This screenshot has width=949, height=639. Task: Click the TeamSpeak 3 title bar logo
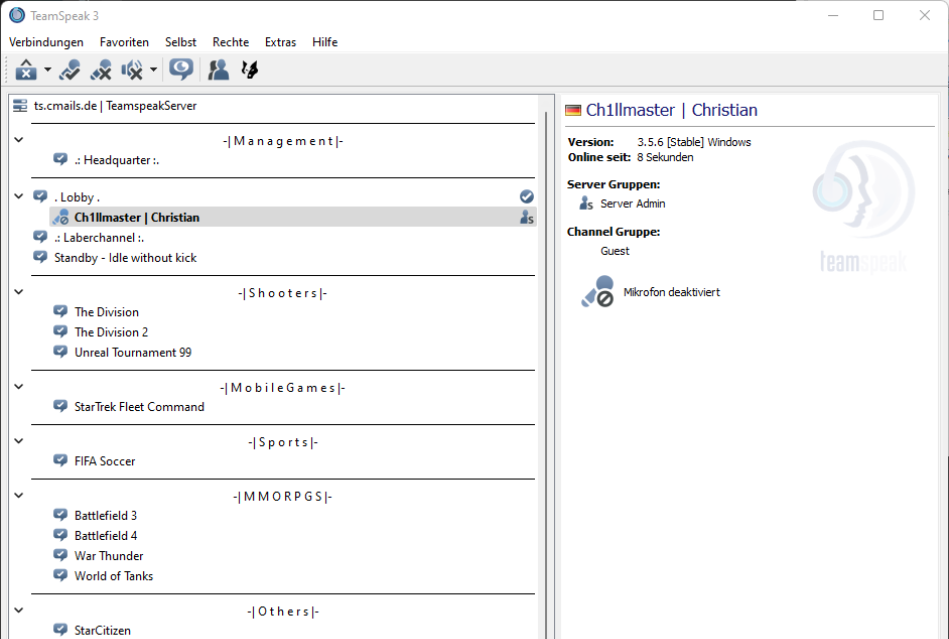(x=17, y=15)
